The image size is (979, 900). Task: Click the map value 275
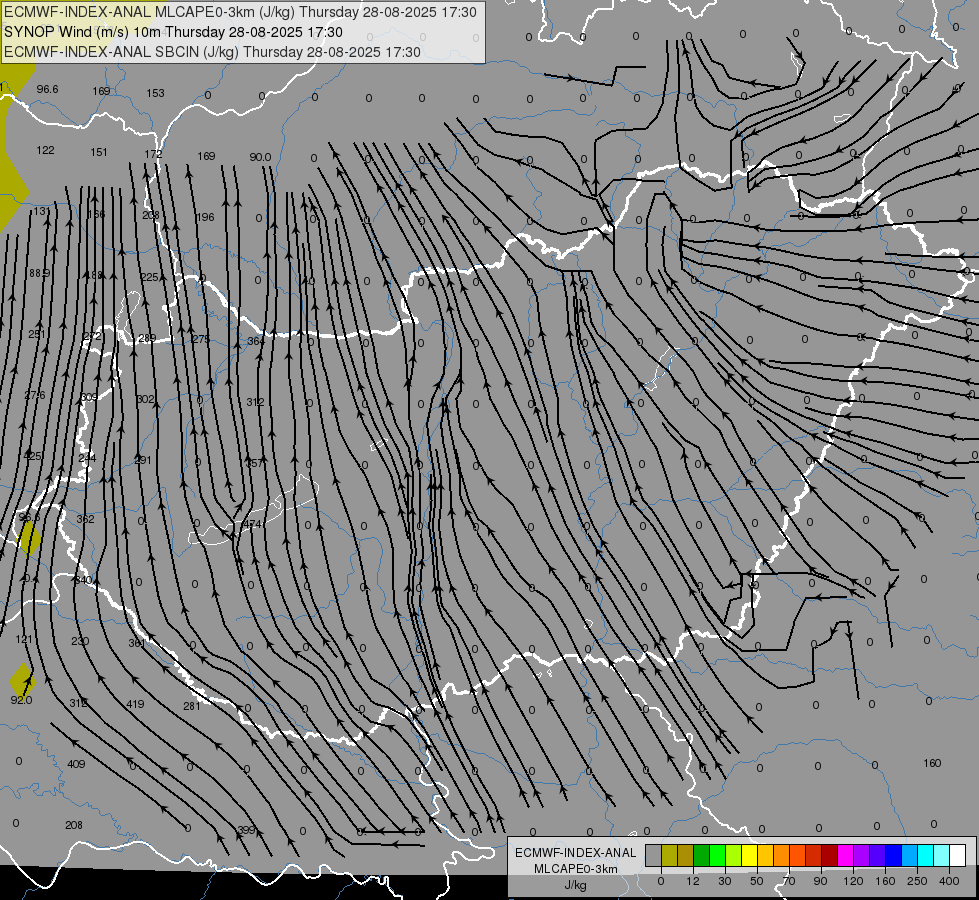tap(201, 339)
